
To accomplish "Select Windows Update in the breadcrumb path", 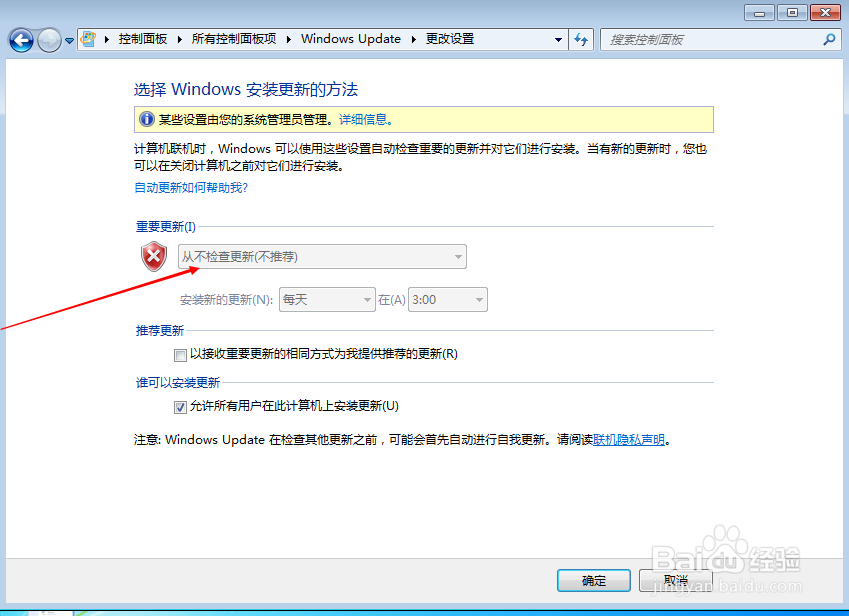I will click(x=351, y=39).
